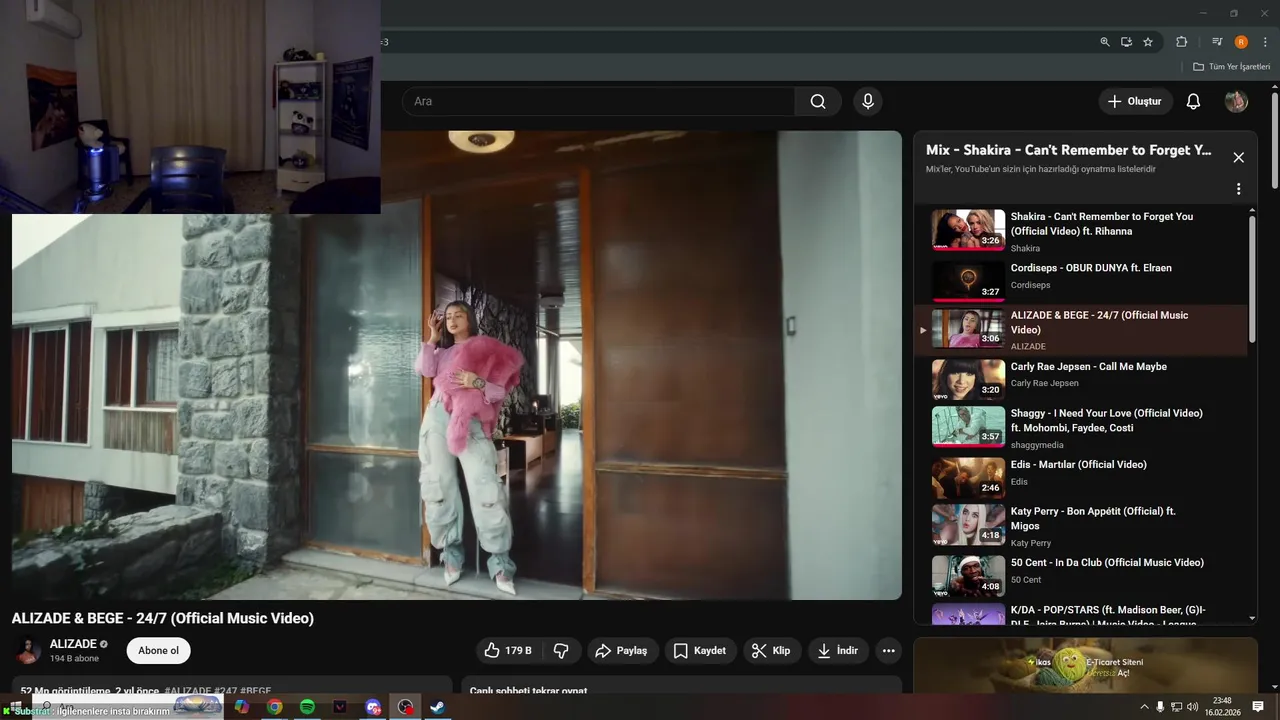Open YouTube notifications bell
Image resolution: width=1280 pixels, height=720 pixels.
click(1193, 101)
